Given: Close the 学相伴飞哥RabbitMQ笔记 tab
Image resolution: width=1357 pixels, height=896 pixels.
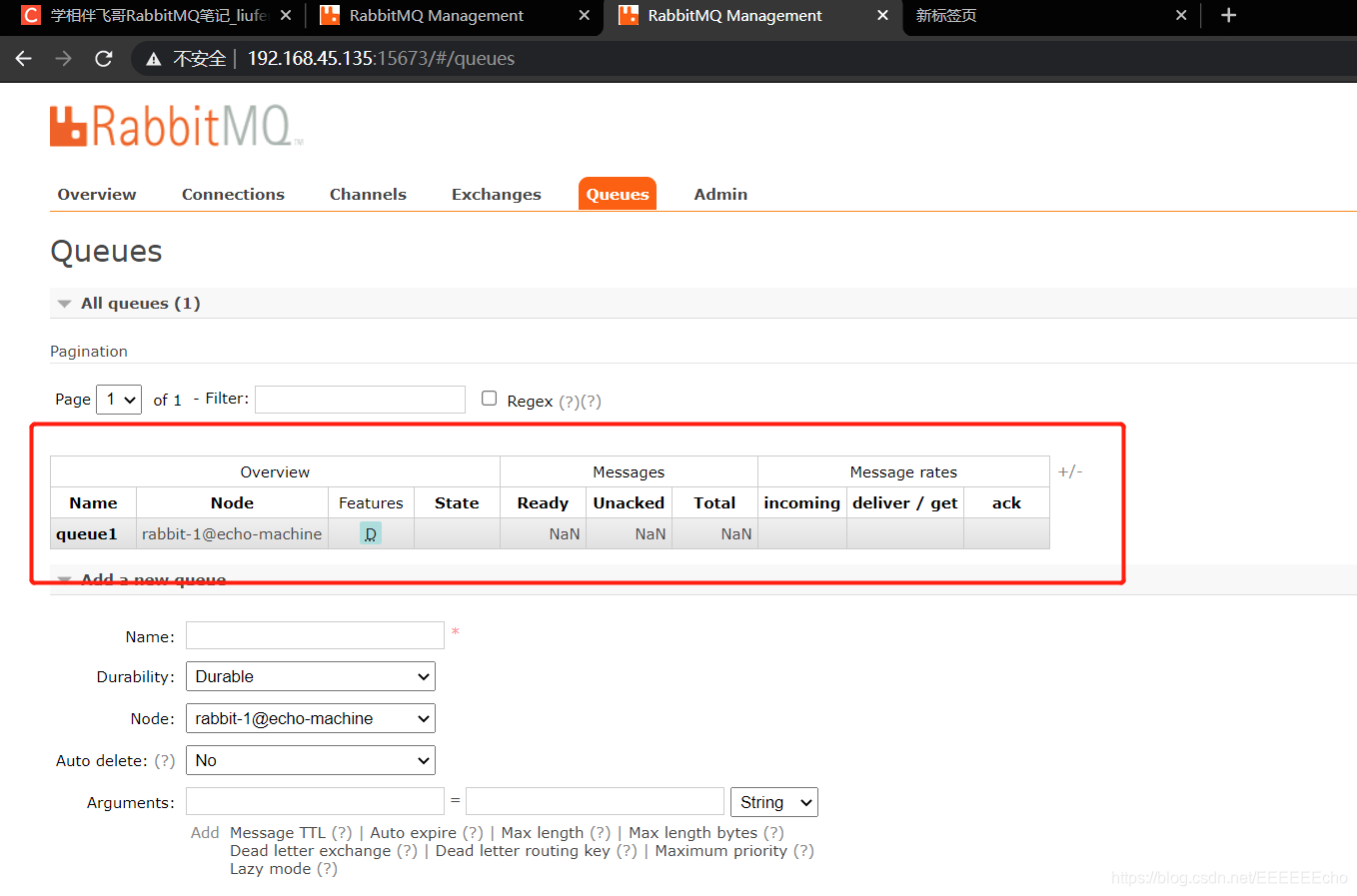Looking at the screenshot, I should coord(286,15).
